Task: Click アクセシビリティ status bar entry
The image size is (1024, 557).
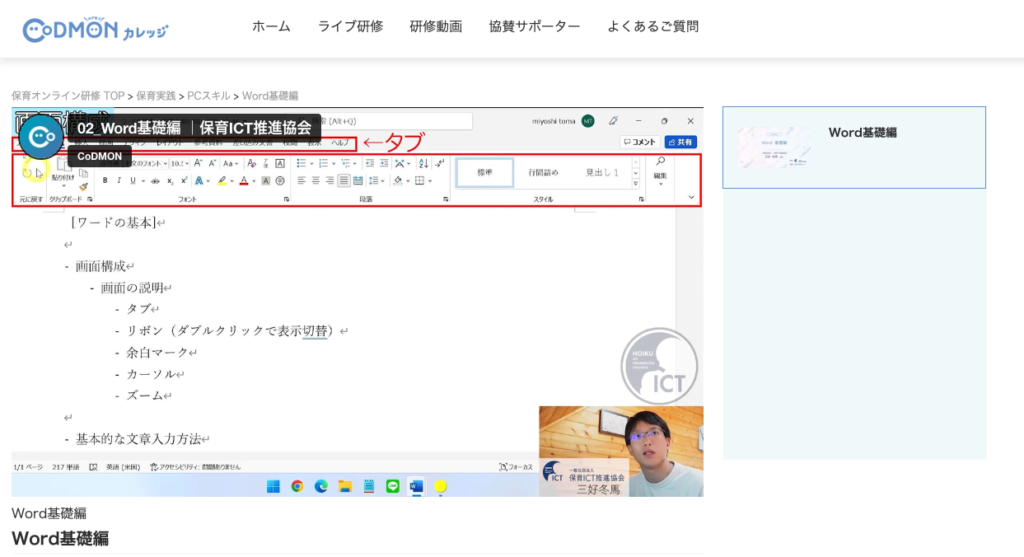Action: [x=195, y=467]
